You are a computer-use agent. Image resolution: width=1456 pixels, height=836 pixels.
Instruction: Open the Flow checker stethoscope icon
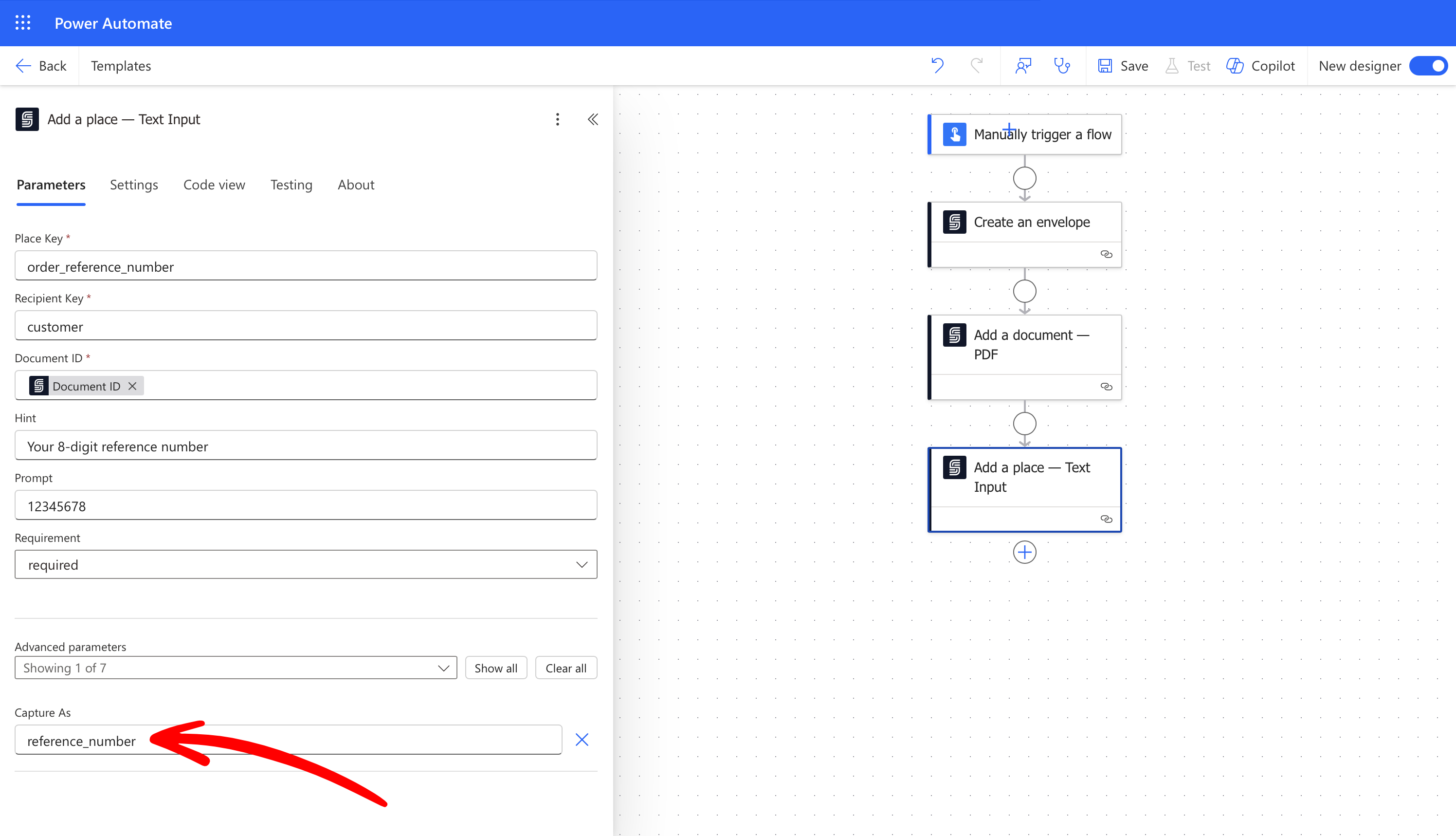(1062, 65)
